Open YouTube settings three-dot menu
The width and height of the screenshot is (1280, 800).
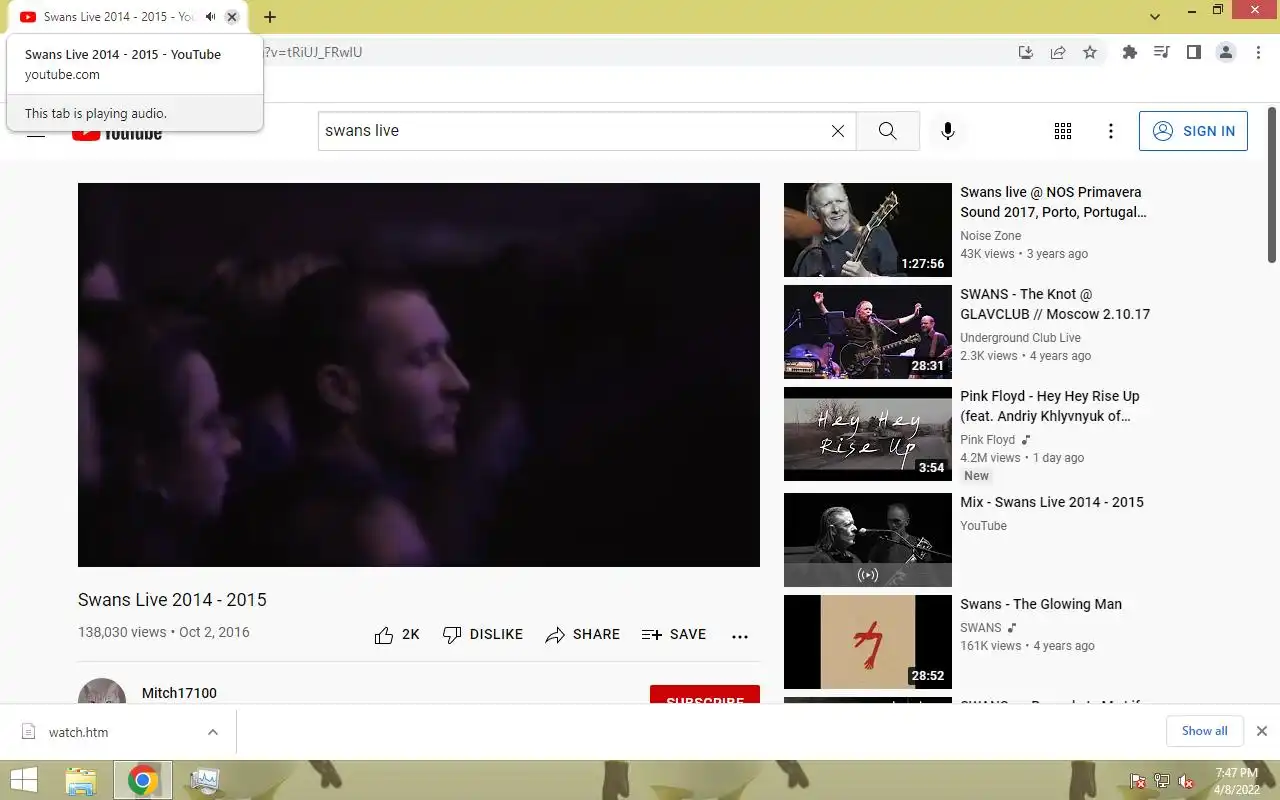pyautogui.click(x=1111, y=131)
